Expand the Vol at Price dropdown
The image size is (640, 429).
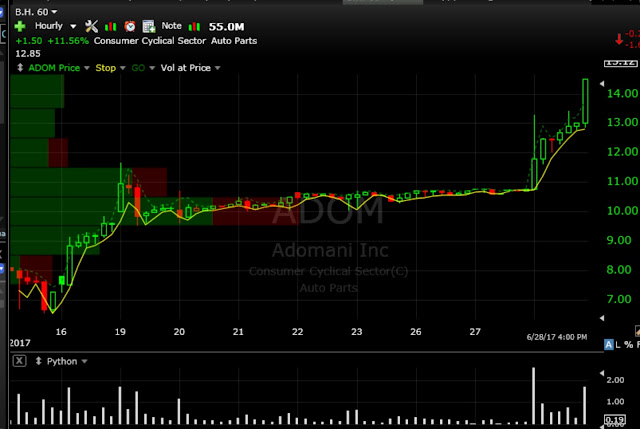(x=218, y=68)
